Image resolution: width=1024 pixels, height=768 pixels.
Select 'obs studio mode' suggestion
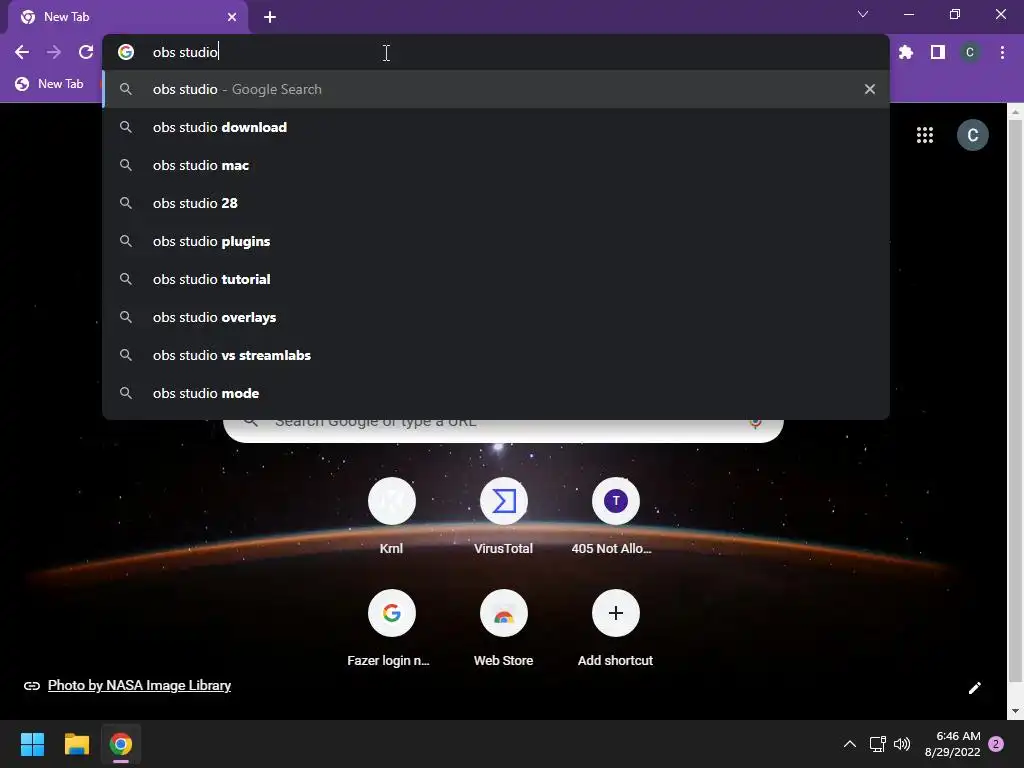coord(496,393)
